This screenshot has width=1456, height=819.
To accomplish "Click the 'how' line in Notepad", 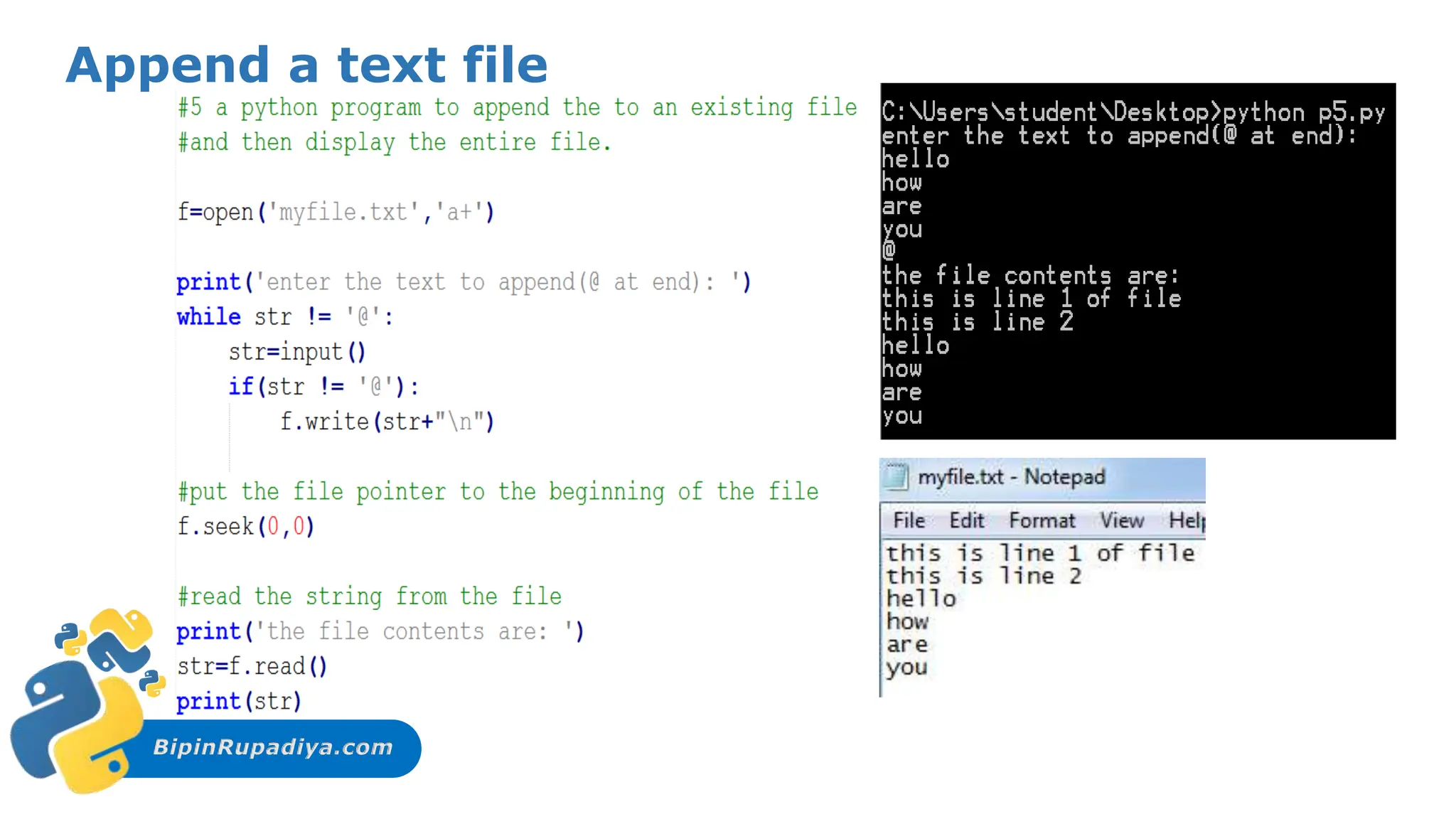I will coord(907,621).
